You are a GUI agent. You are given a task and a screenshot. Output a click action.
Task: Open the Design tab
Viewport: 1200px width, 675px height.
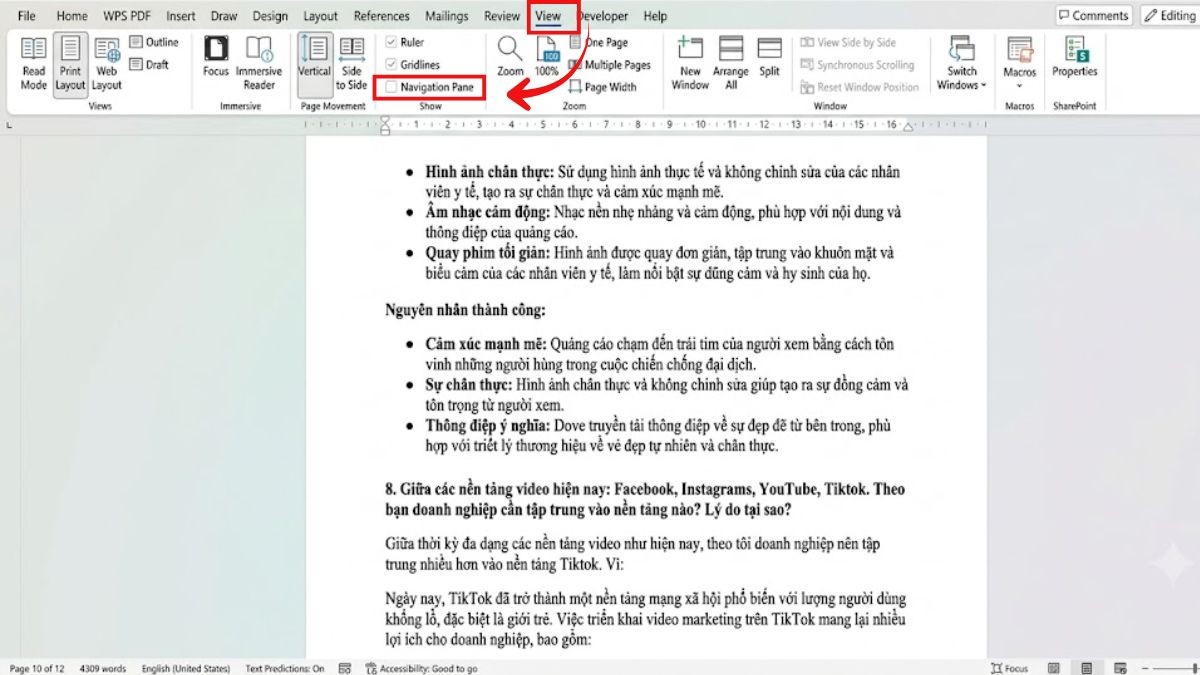[270, 16]
